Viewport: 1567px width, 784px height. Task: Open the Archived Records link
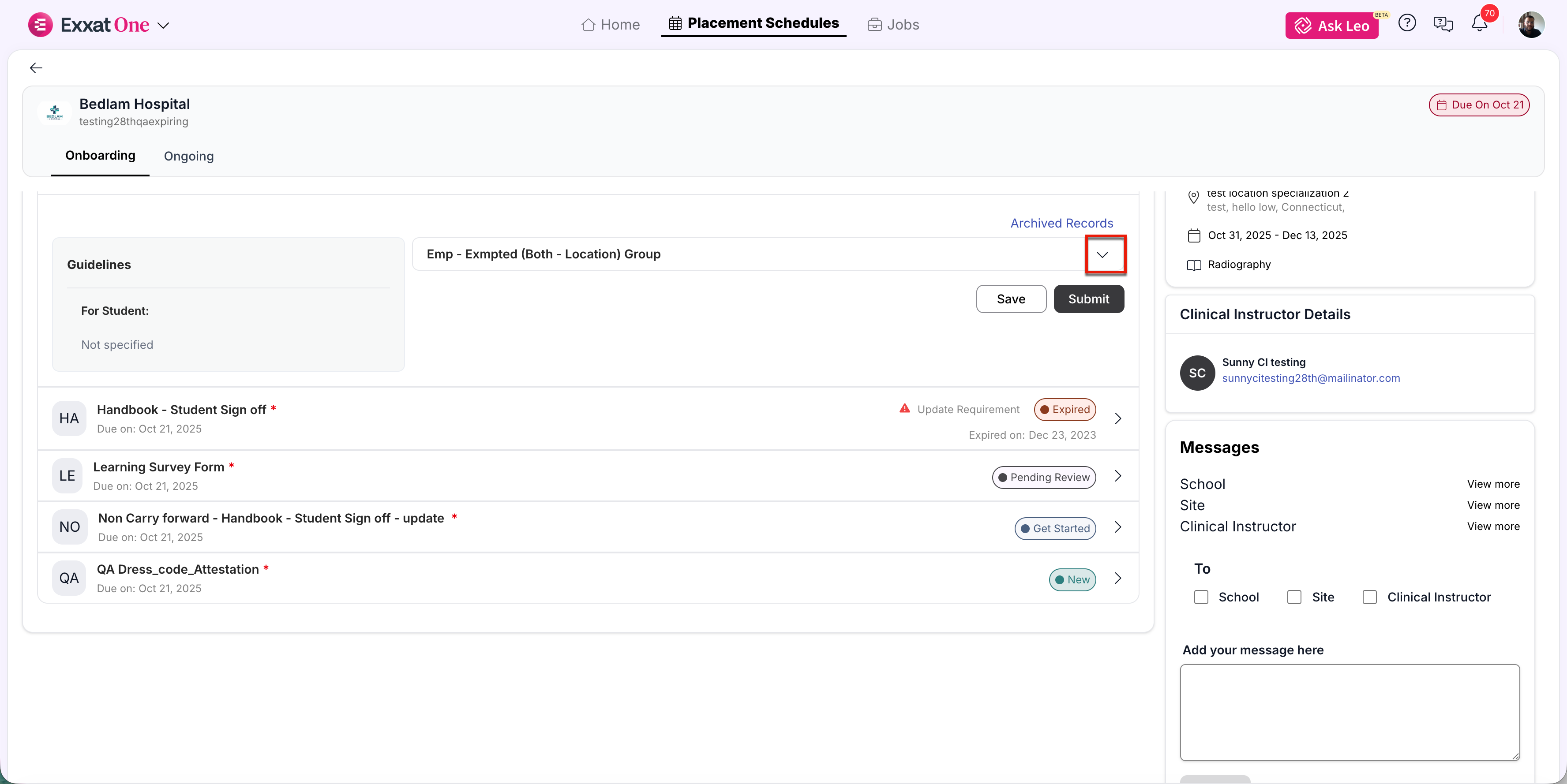[1061, 223]
